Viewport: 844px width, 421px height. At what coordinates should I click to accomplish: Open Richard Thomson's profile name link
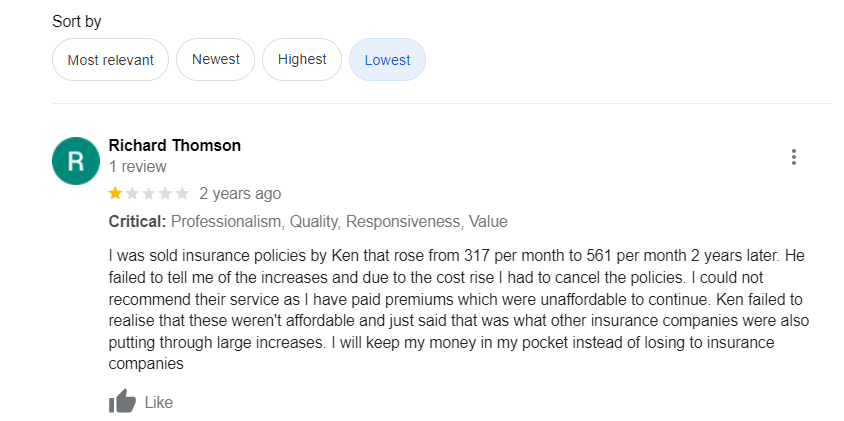point(174,145)
